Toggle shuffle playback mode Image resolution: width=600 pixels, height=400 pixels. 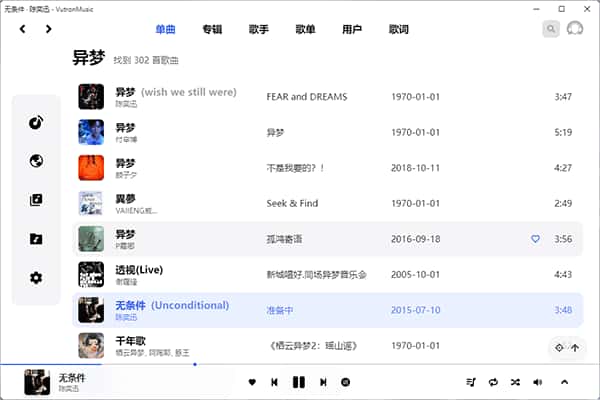click(x=515, y=382)
